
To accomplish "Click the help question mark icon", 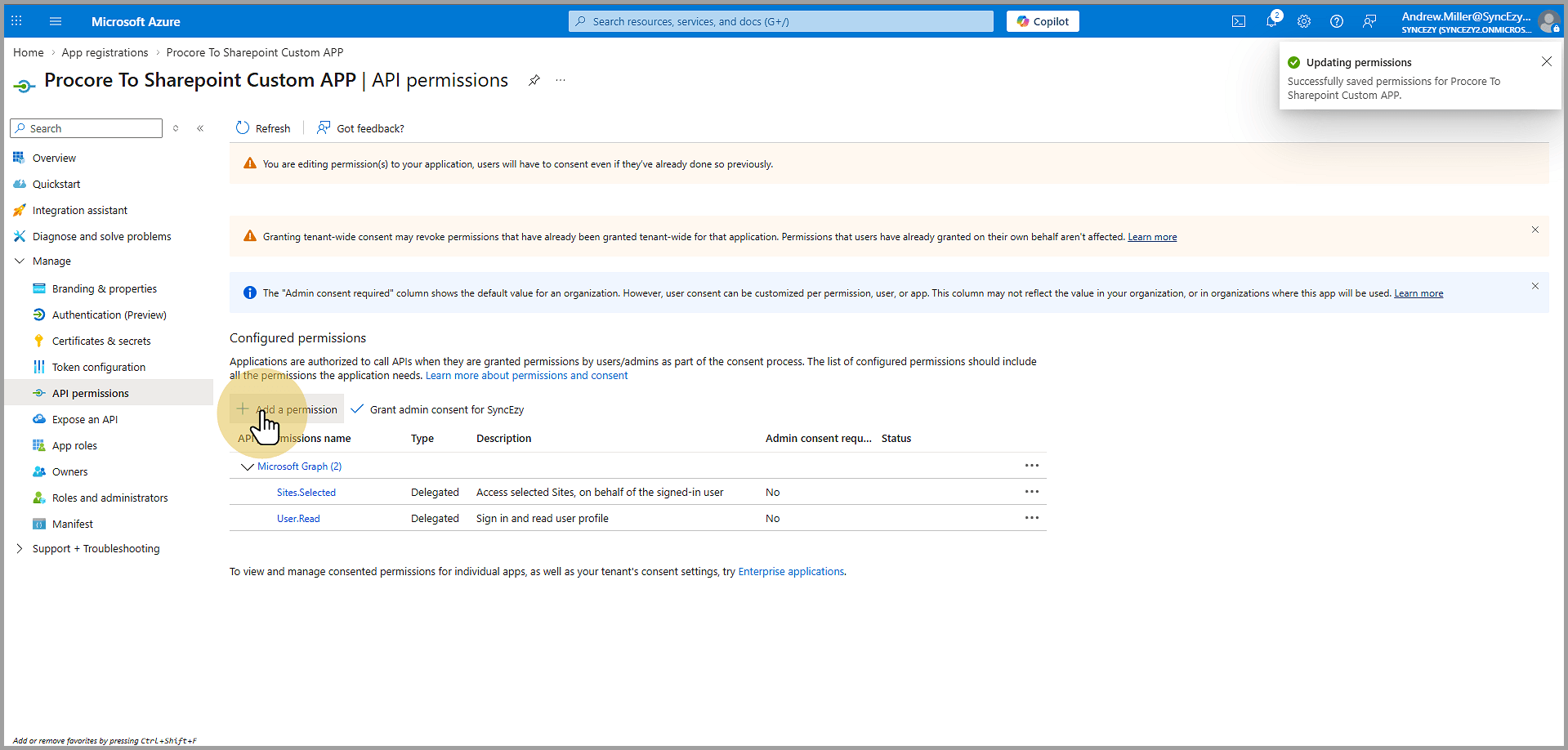I will (1337, 22).
